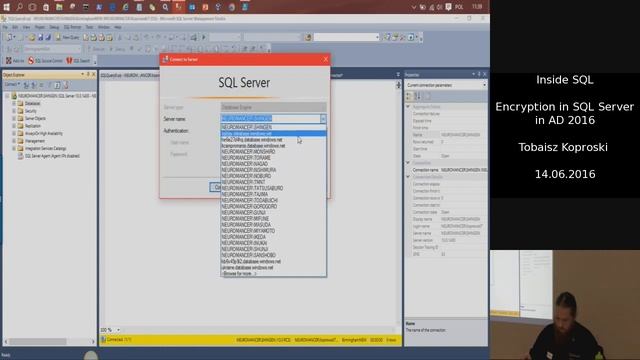Open the Windows Start menu

click(x=7, y=7)
